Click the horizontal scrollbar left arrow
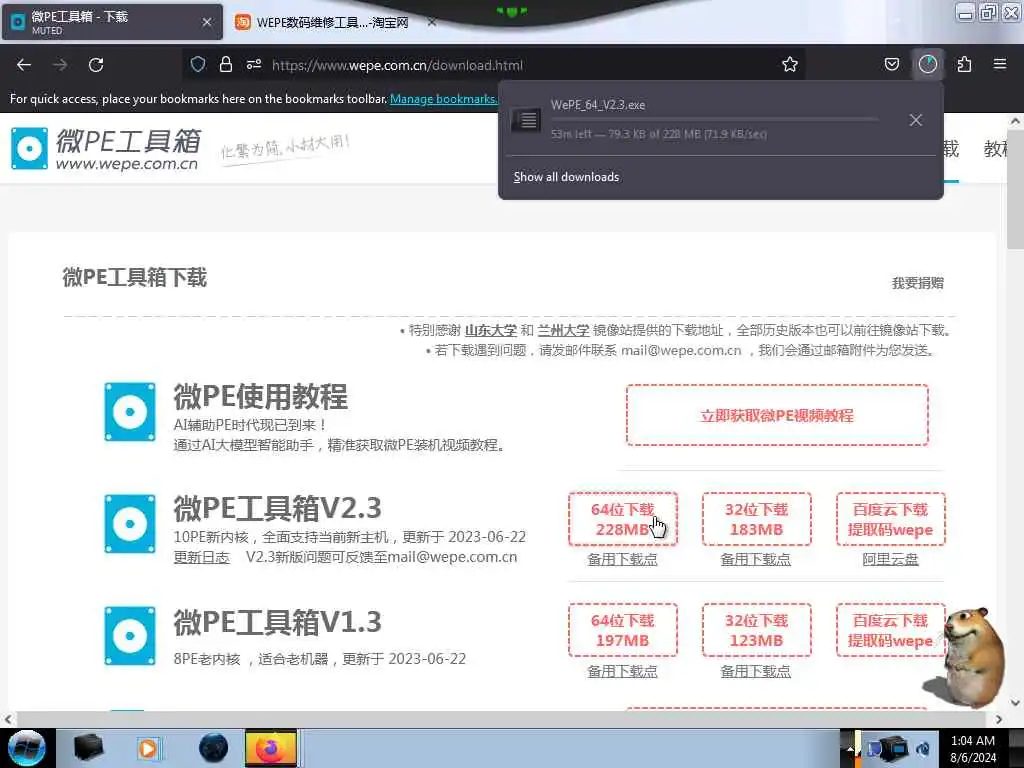Image resolution: width=1024 pixels, height=768 pixels. tap(8, 719)
